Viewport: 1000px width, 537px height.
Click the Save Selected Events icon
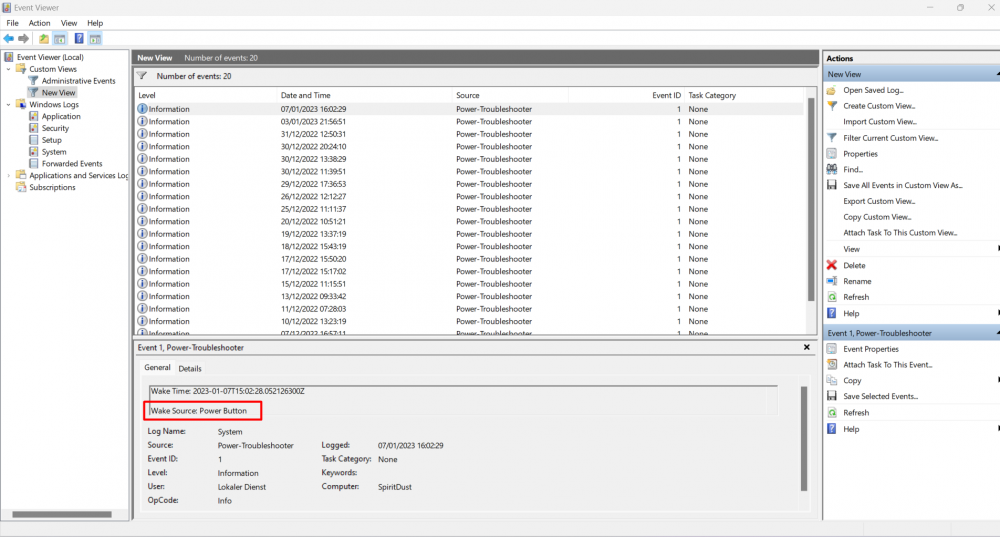(832, 396)
